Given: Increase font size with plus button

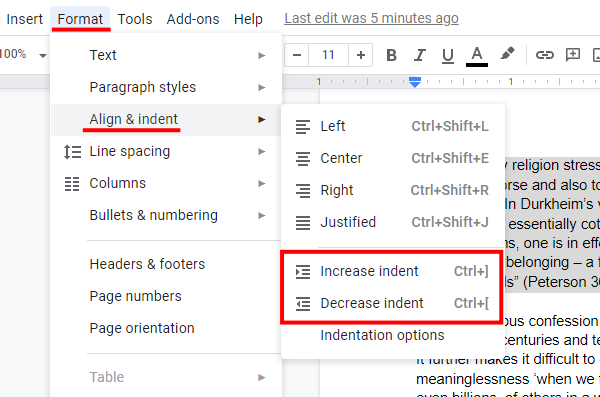Looking at the screenshot, I should tap(360, 55).
